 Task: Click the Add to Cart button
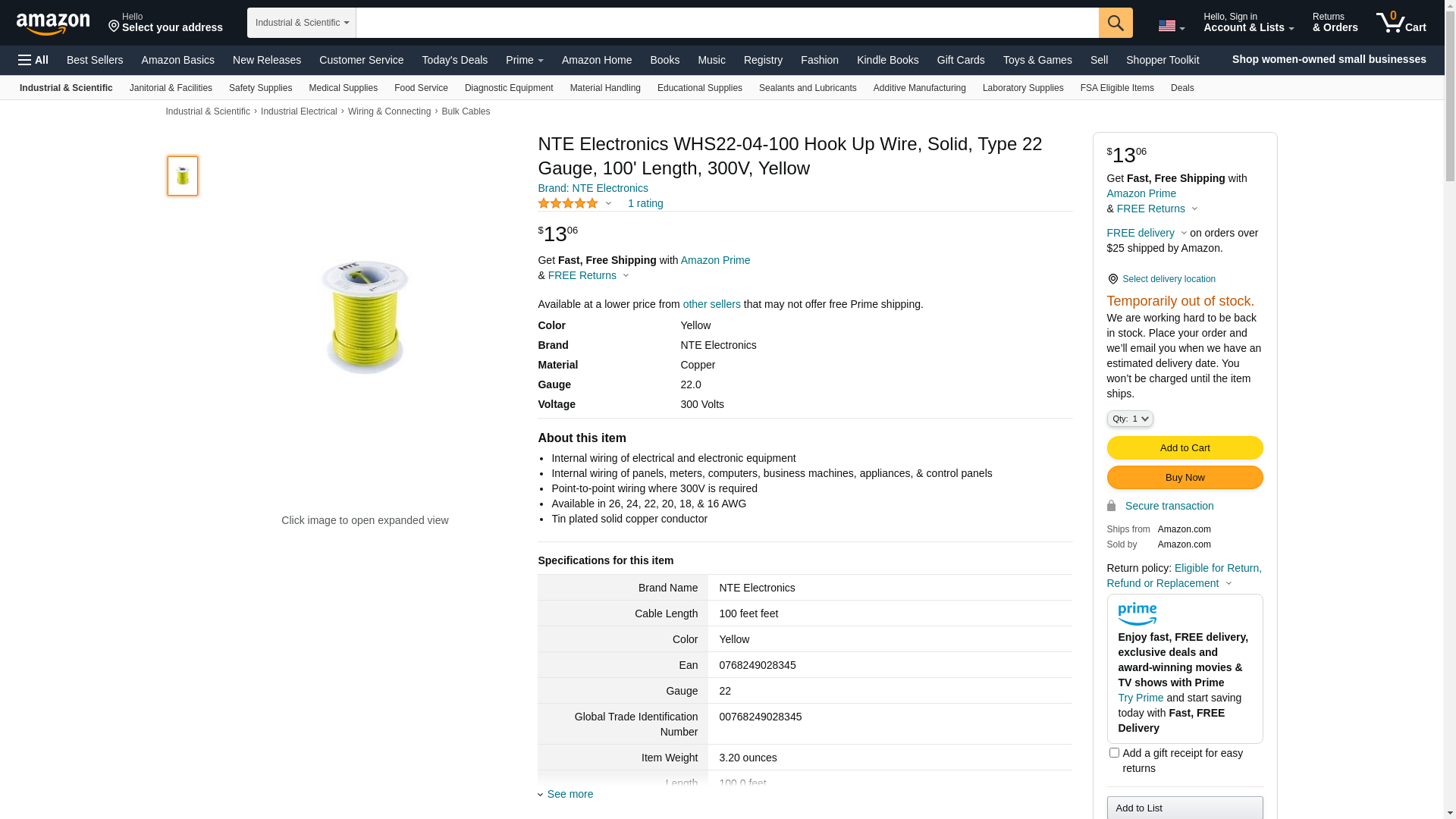pos(1184,447)
